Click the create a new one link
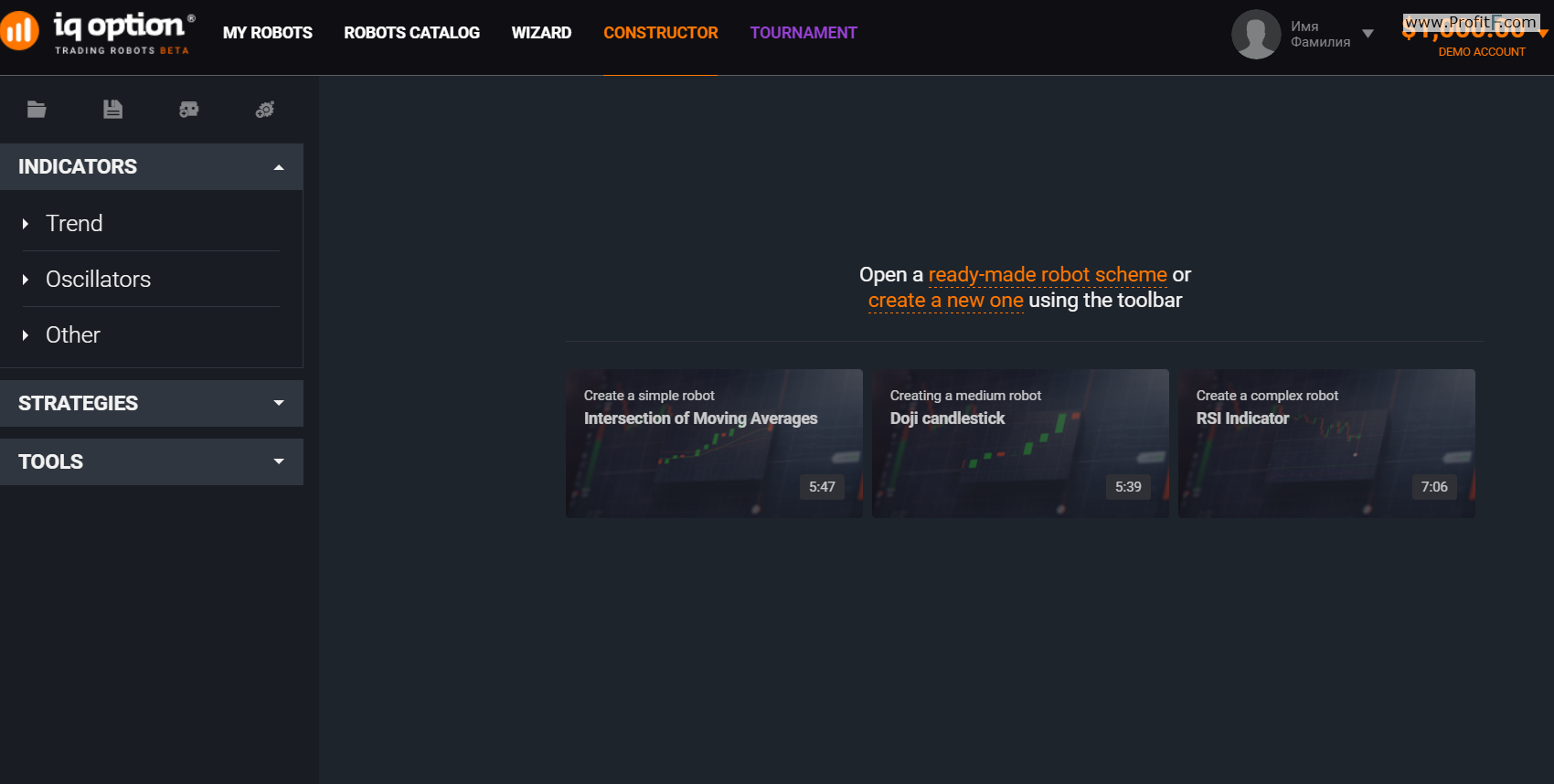This screenshot has width=1554, height=784. tap(946, 300)
